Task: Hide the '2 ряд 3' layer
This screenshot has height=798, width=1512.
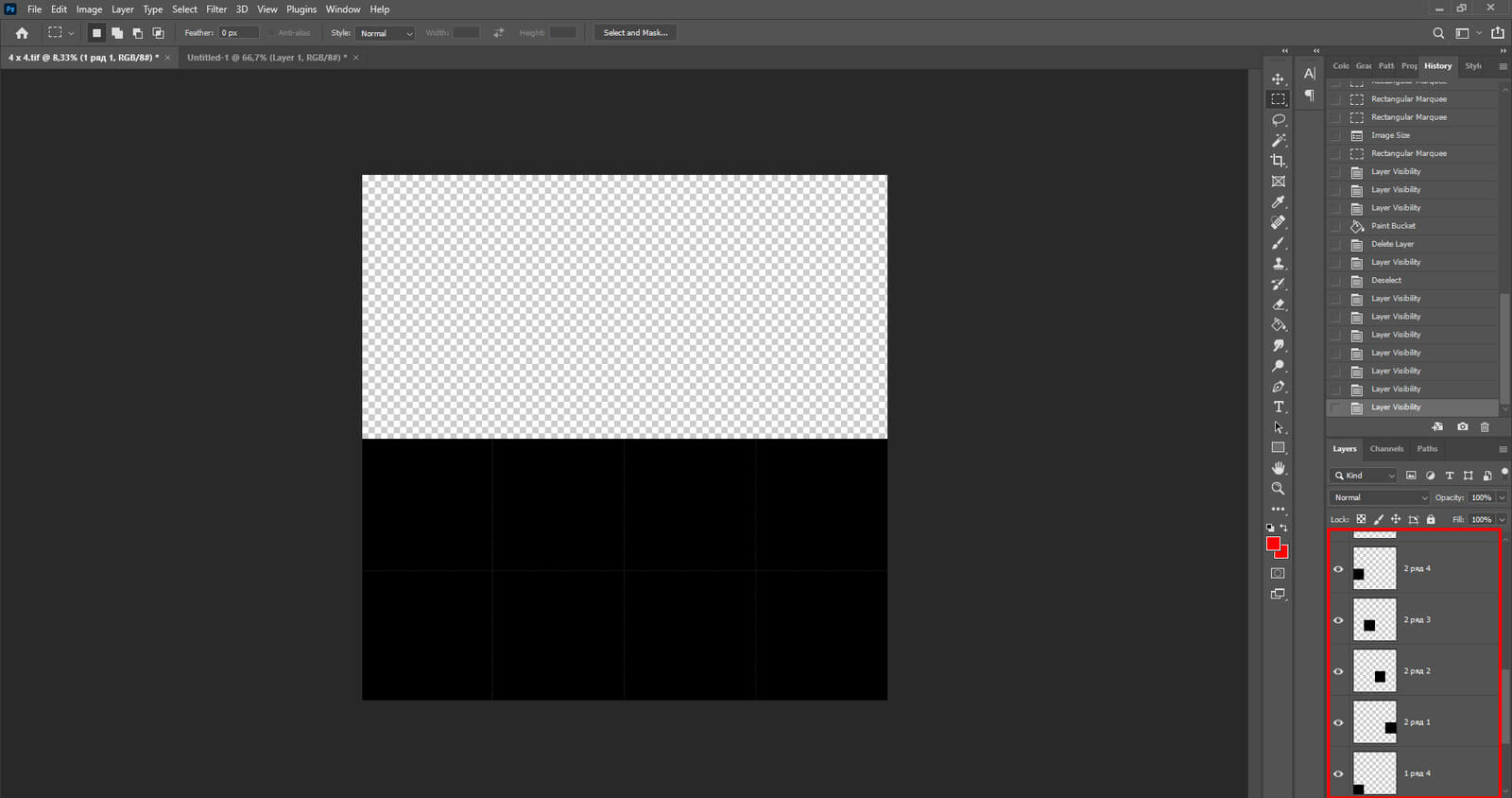Action: (x=1338, y=620)
